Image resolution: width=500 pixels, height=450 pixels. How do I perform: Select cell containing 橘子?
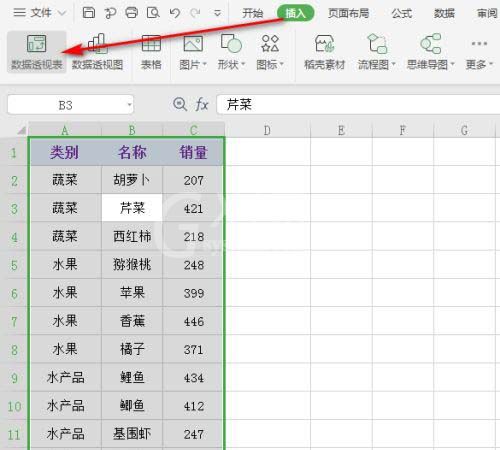point(132,349)
